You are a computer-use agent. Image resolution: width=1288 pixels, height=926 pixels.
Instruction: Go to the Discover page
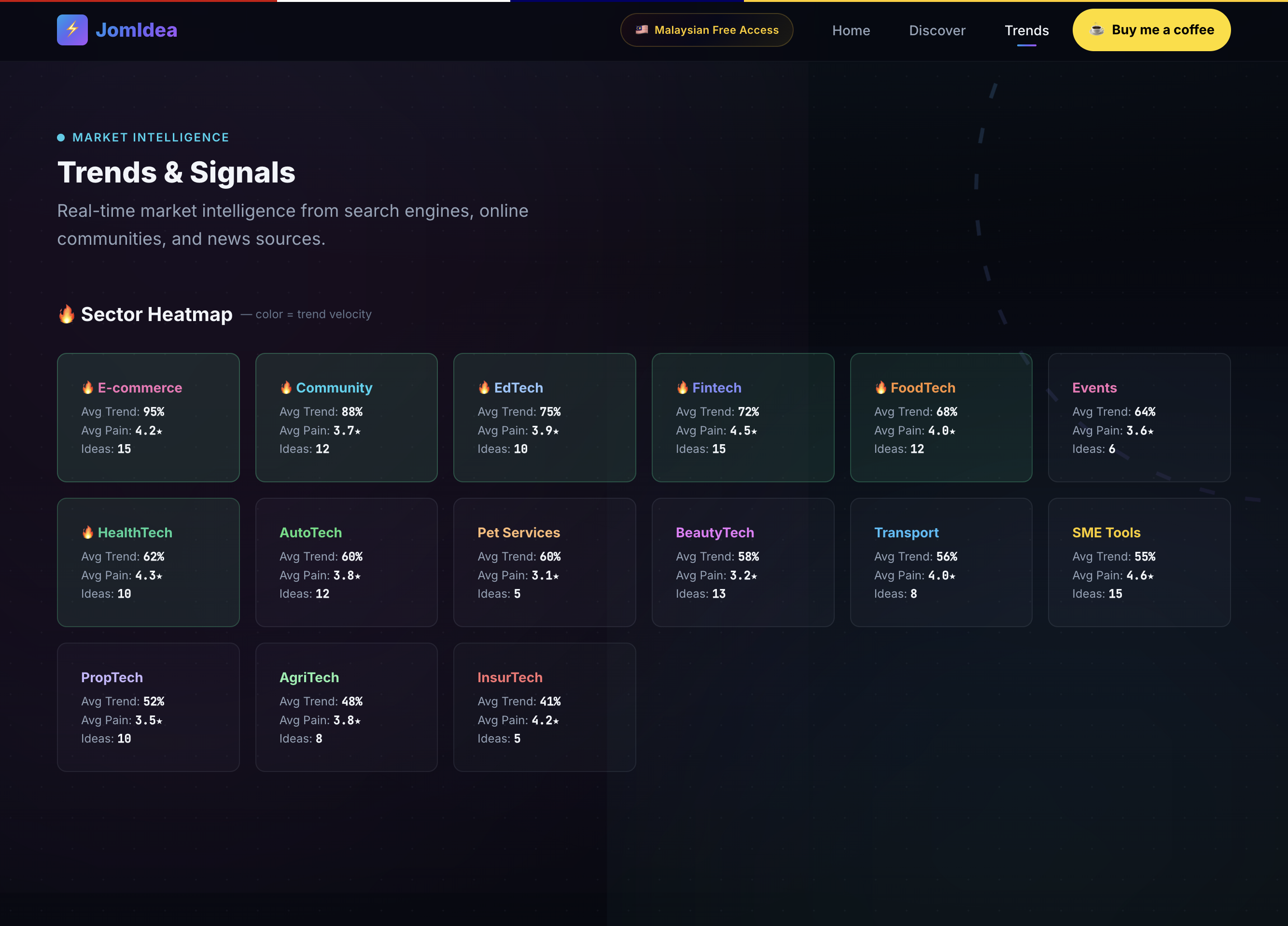(x=937, y=30)
